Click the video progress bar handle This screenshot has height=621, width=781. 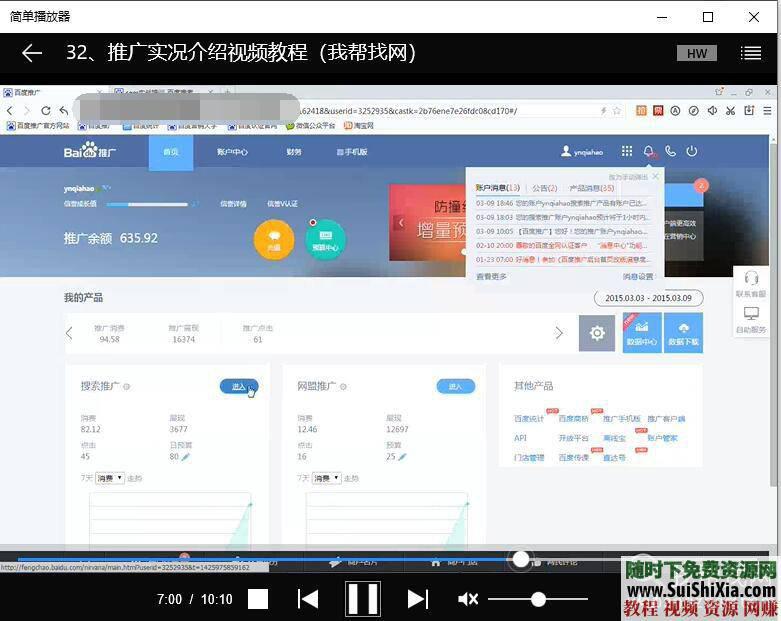520,560
